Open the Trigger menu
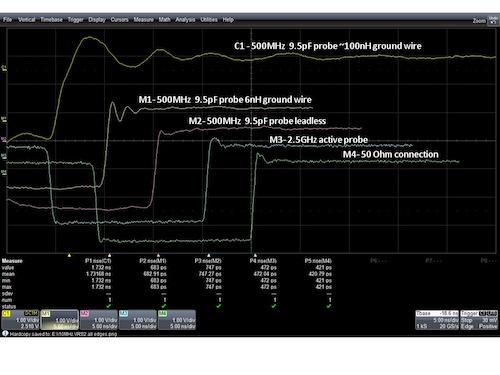 pos(76,20)
